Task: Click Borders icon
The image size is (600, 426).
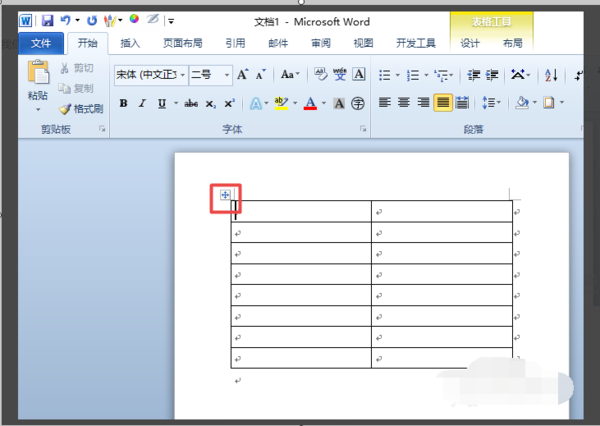Action: pyautogui.click(x=549, y=103)
